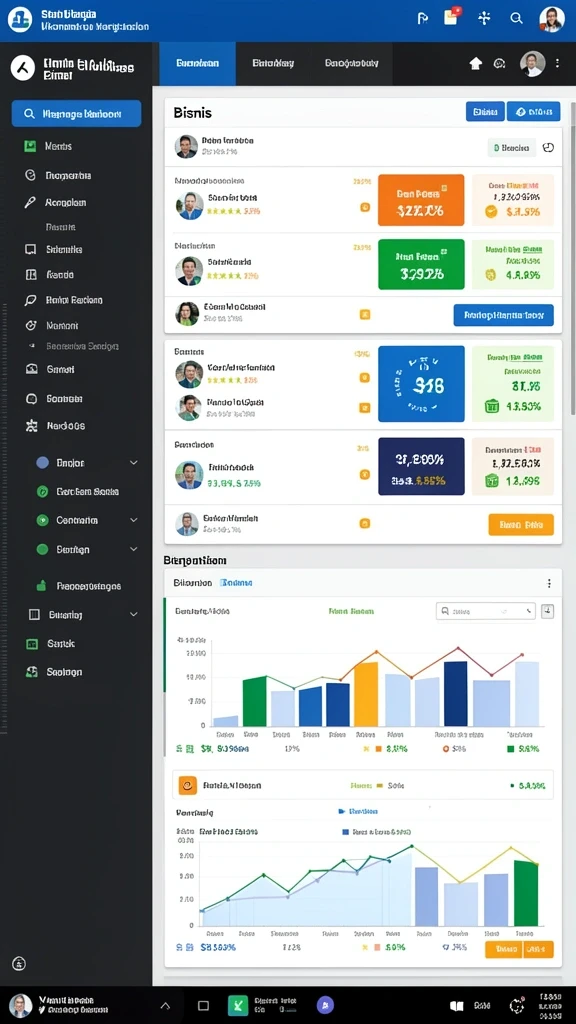The height and width of the screenshot is (1024, 576).
Task: Open the kebab menu in the dark header bar
Action: pyautogui.click(x=557, y=63)
